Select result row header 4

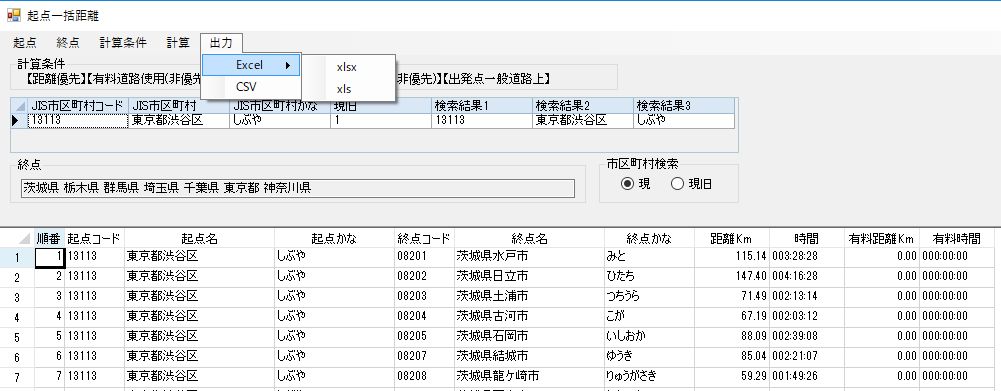pyautogui.click(x=17, y=318)
